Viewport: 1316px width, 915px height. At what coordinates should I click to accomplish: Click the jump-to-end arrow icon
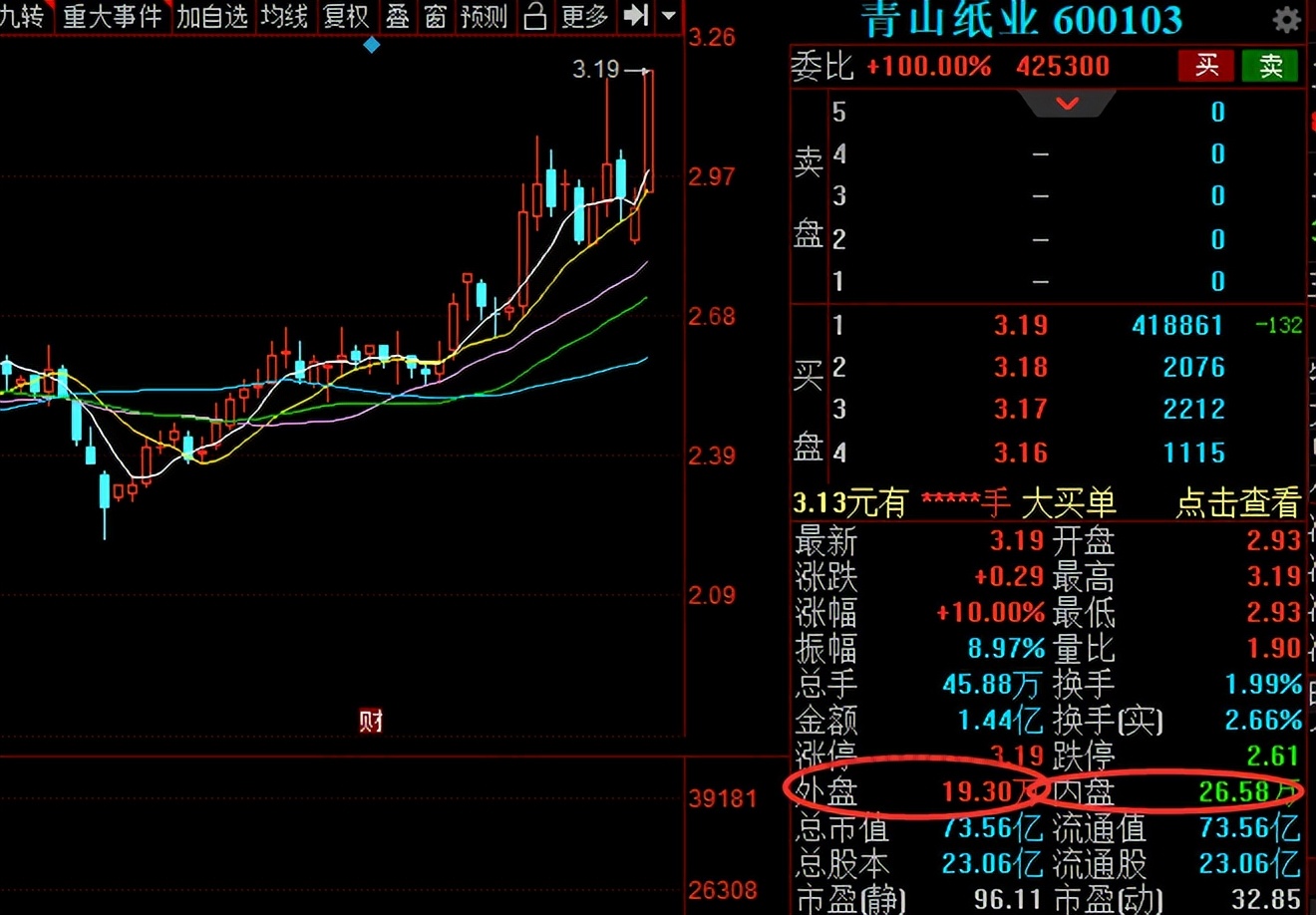635,16
